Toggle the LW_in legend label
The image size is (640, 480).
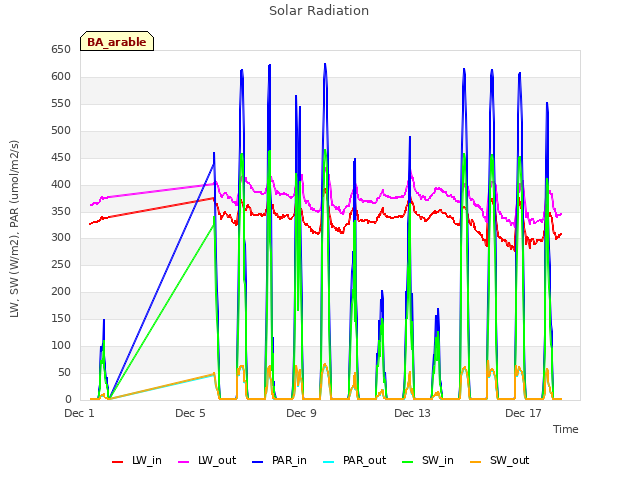[147, 461]
